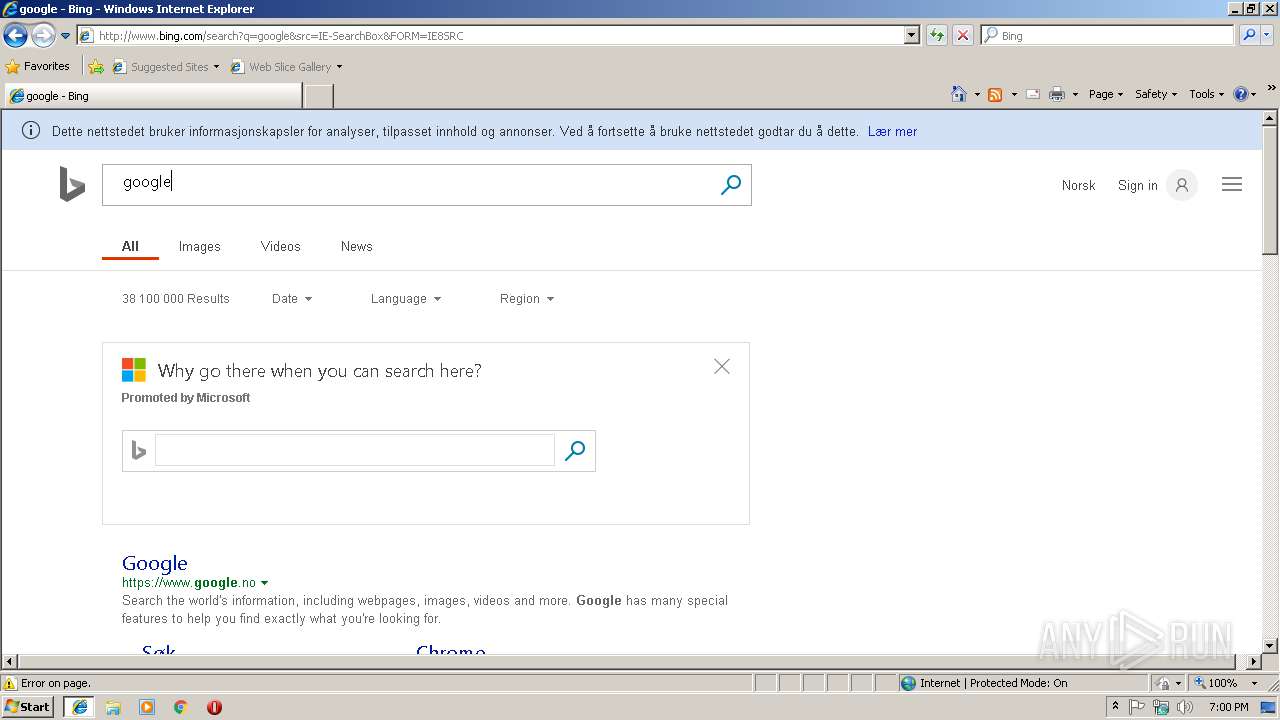Click the horizontal scrollbar right arrow

[x=1254, y=661]
